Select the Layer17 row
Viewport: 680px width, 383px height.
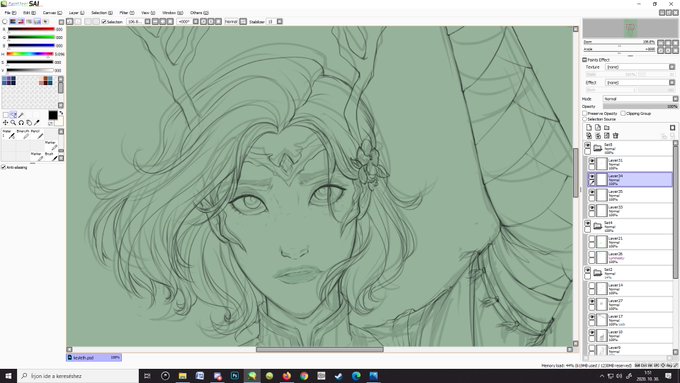tap(629, 320)
